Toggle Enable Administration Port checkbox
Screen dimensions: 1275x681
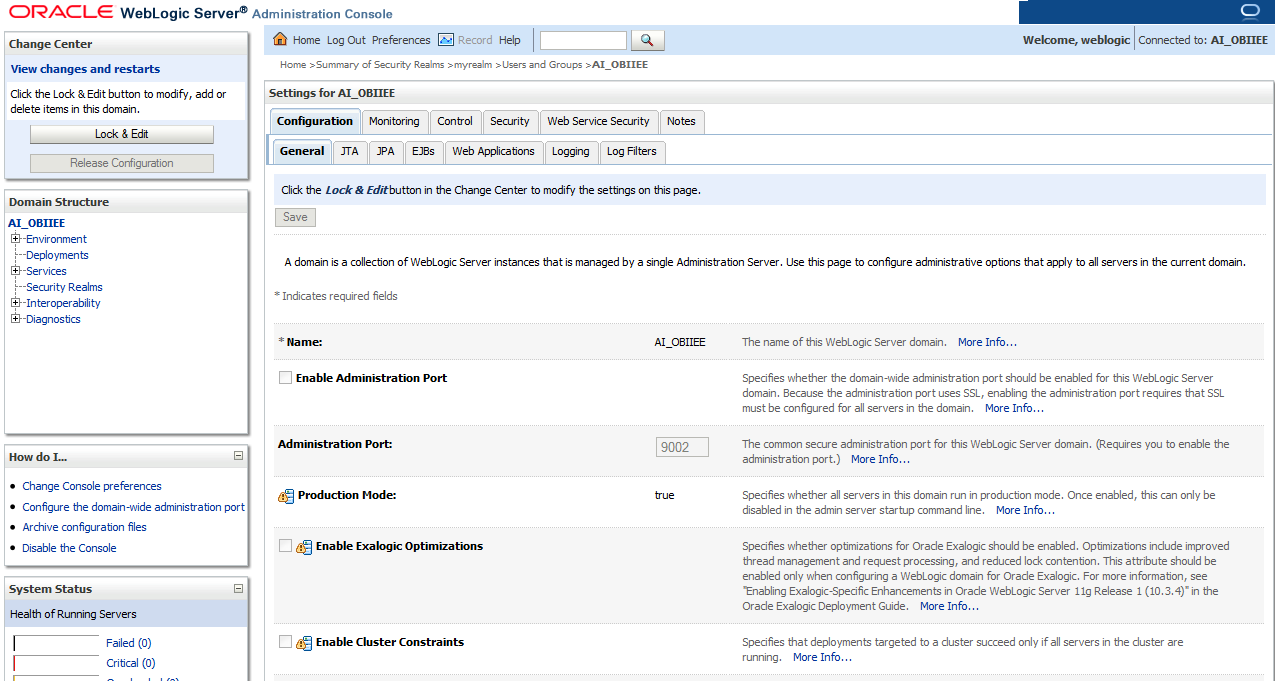tap(285, 378)
